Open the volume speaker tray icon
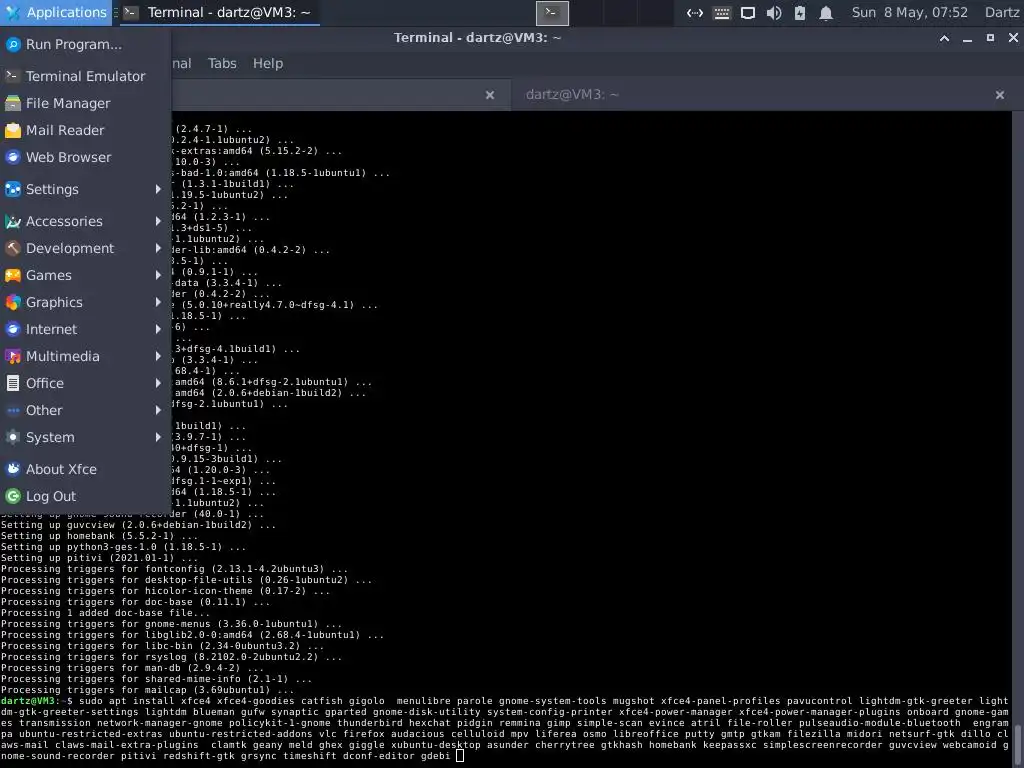Screen dimensions: 1024x768 click(774, 13)
